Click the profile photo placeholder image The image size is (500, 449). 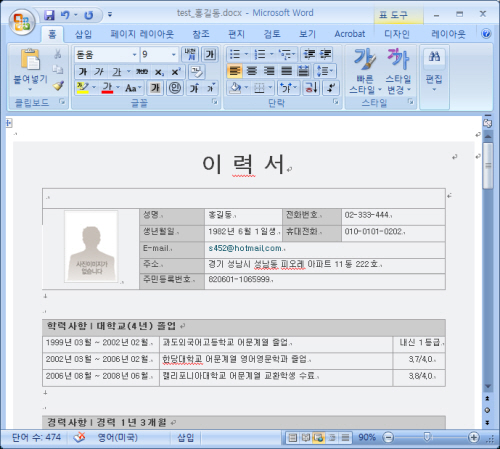coord(91,246)
